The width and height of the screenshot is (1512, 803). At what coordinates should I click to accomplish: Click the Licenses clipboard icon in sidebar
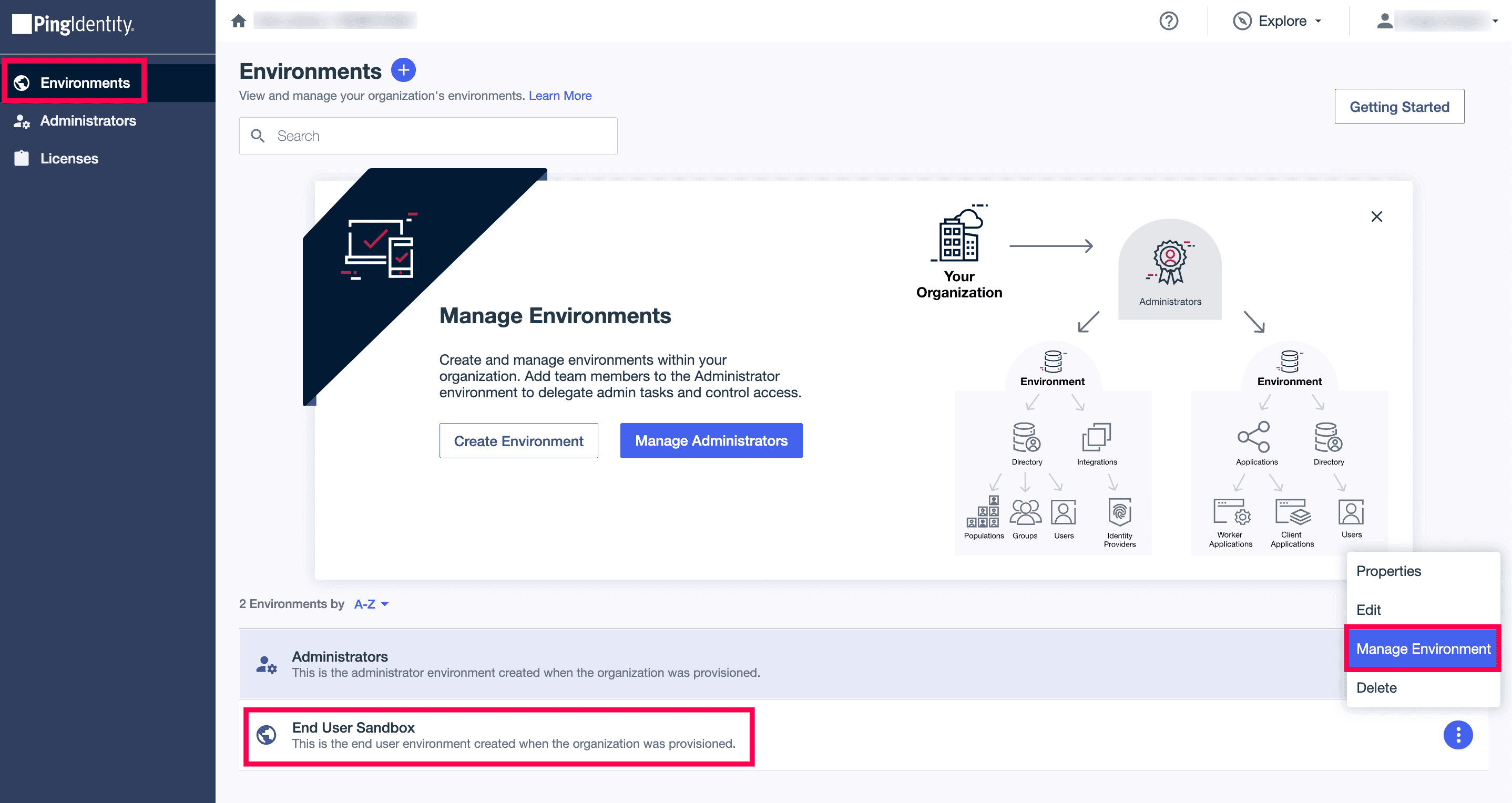pyautogui.click(x=22, y=158)
